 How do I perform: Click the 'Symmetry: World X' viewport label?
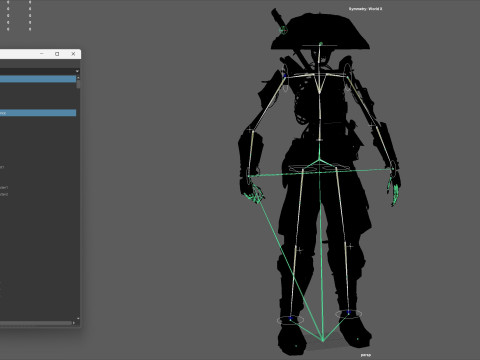tap(365, 9)
